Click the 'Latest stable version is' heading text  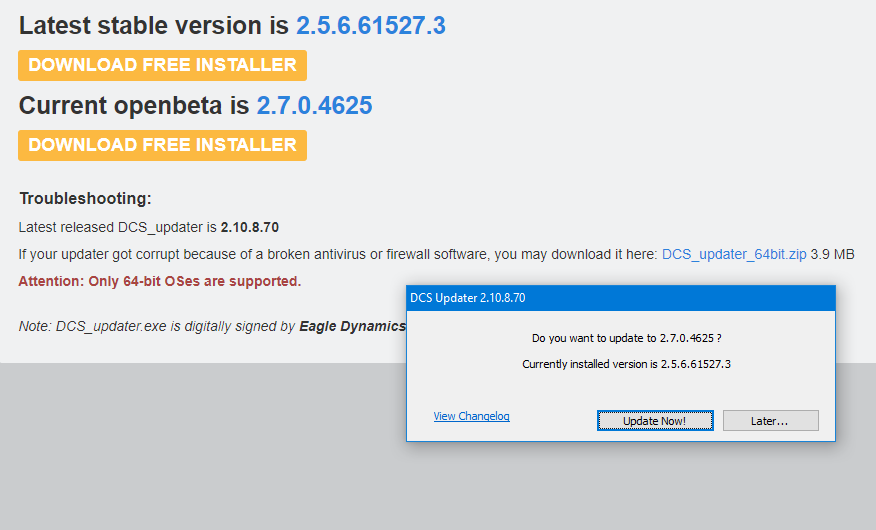154,26
